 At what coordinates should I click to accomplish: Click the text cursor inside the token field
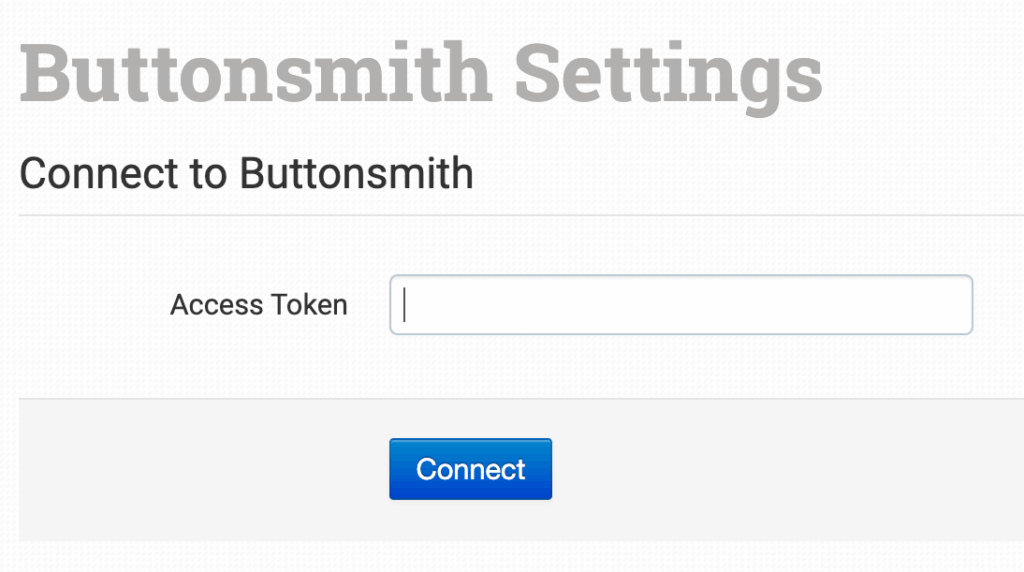click(x=404, y=304)
